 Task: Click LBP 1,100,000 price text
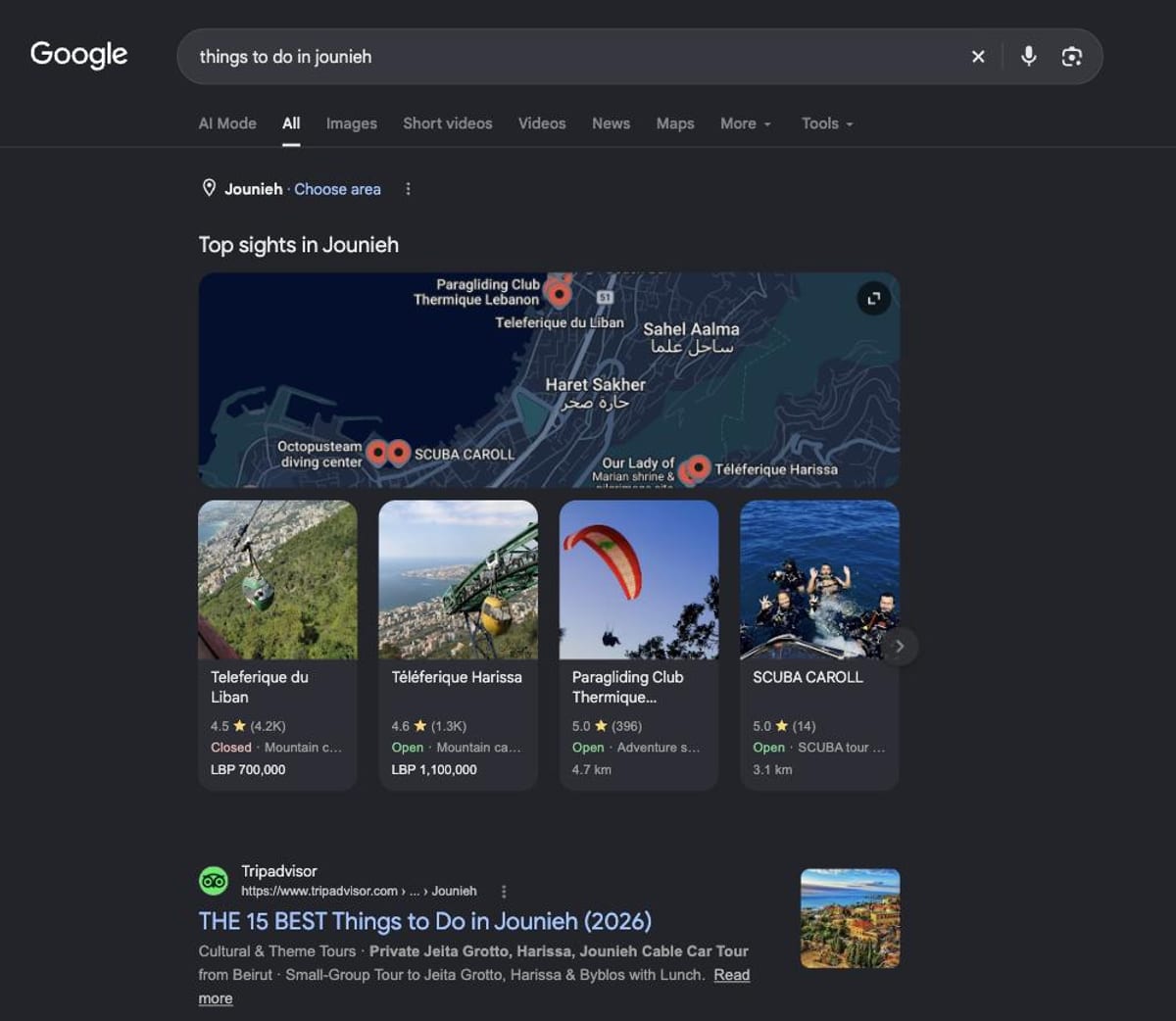click(434, 769)
